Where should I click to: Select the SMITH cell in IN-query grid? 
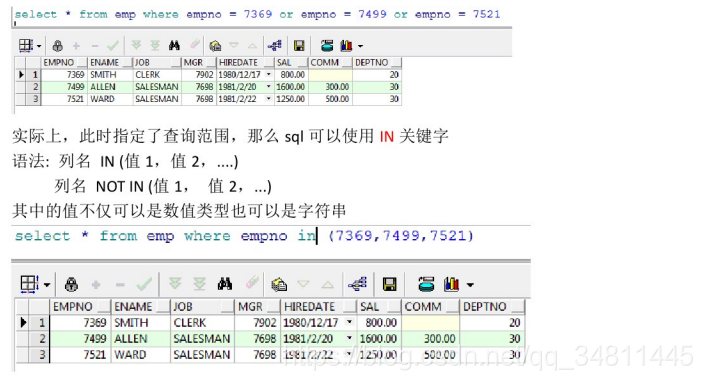(140, 322)
